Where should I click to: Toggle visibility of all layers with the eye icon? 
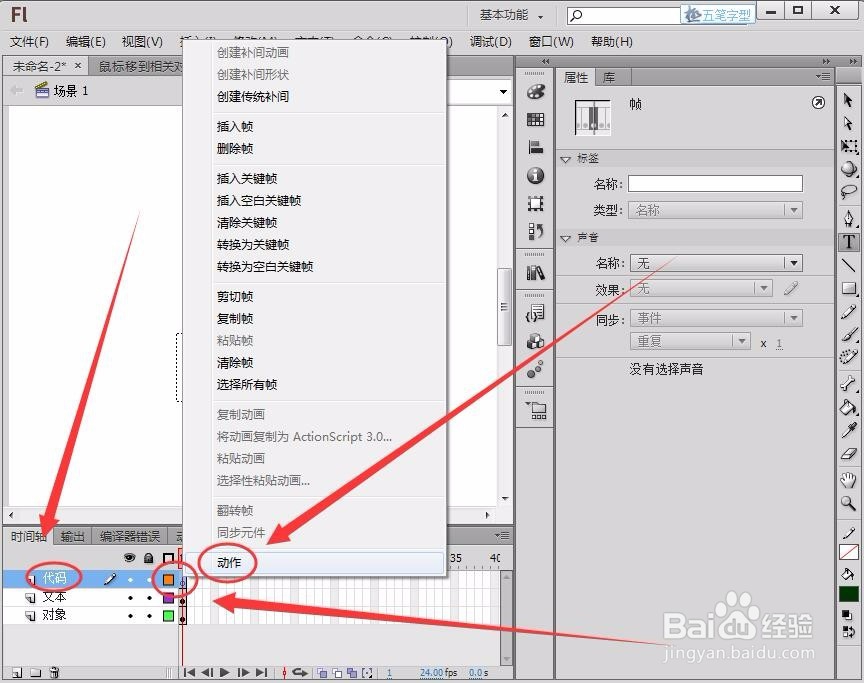pos(129,559)
